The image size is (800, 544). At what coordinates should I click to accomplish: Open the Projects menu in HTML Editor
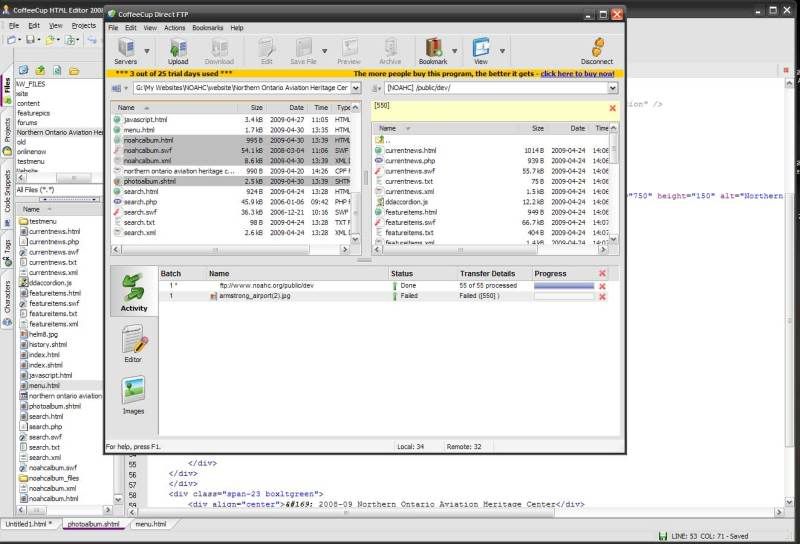pos(84,26)
